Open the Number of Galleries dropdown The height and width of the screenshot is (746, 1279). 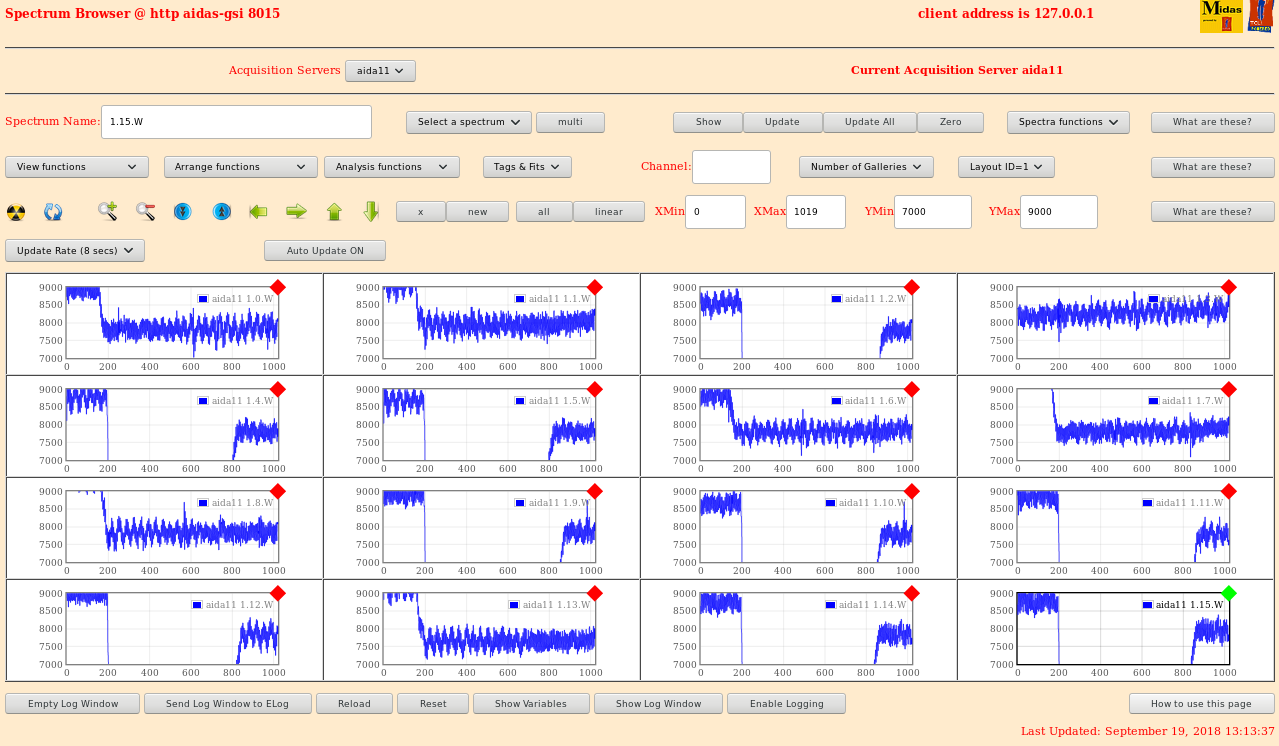pyautogui.click(x=866, y=167)
